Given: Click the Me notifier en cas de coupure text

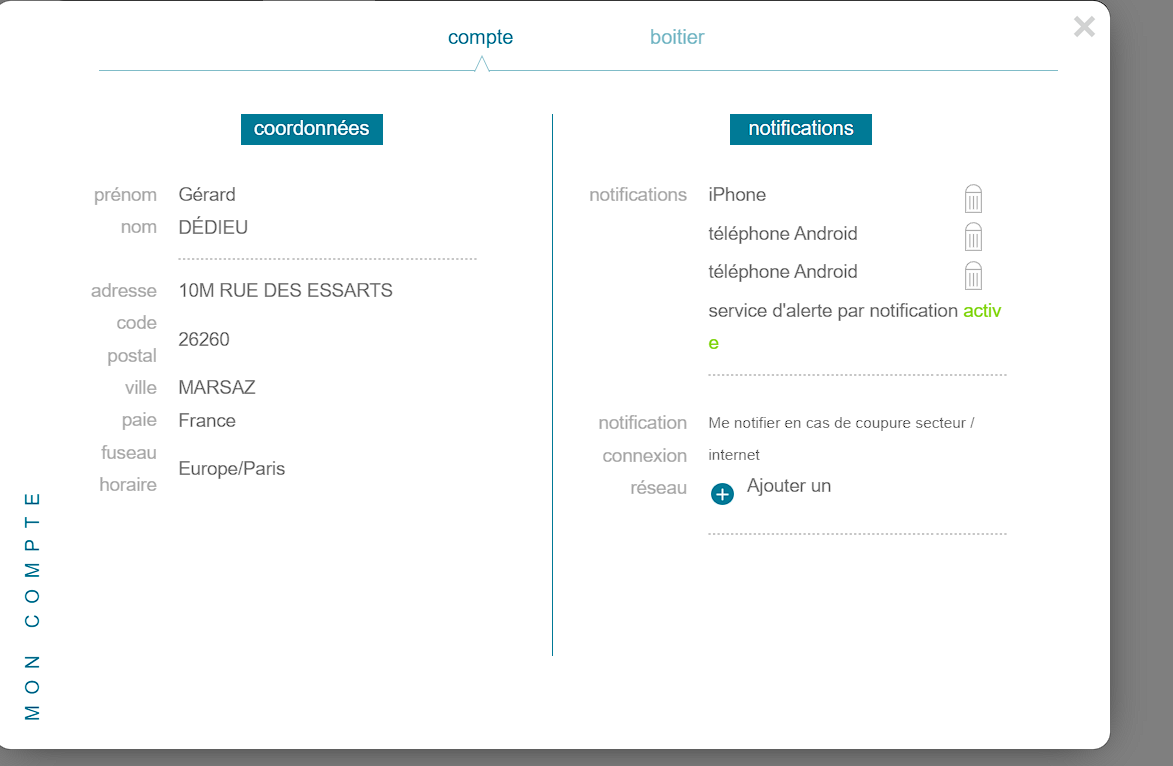Looking at the screenshot, I should 840,424.
